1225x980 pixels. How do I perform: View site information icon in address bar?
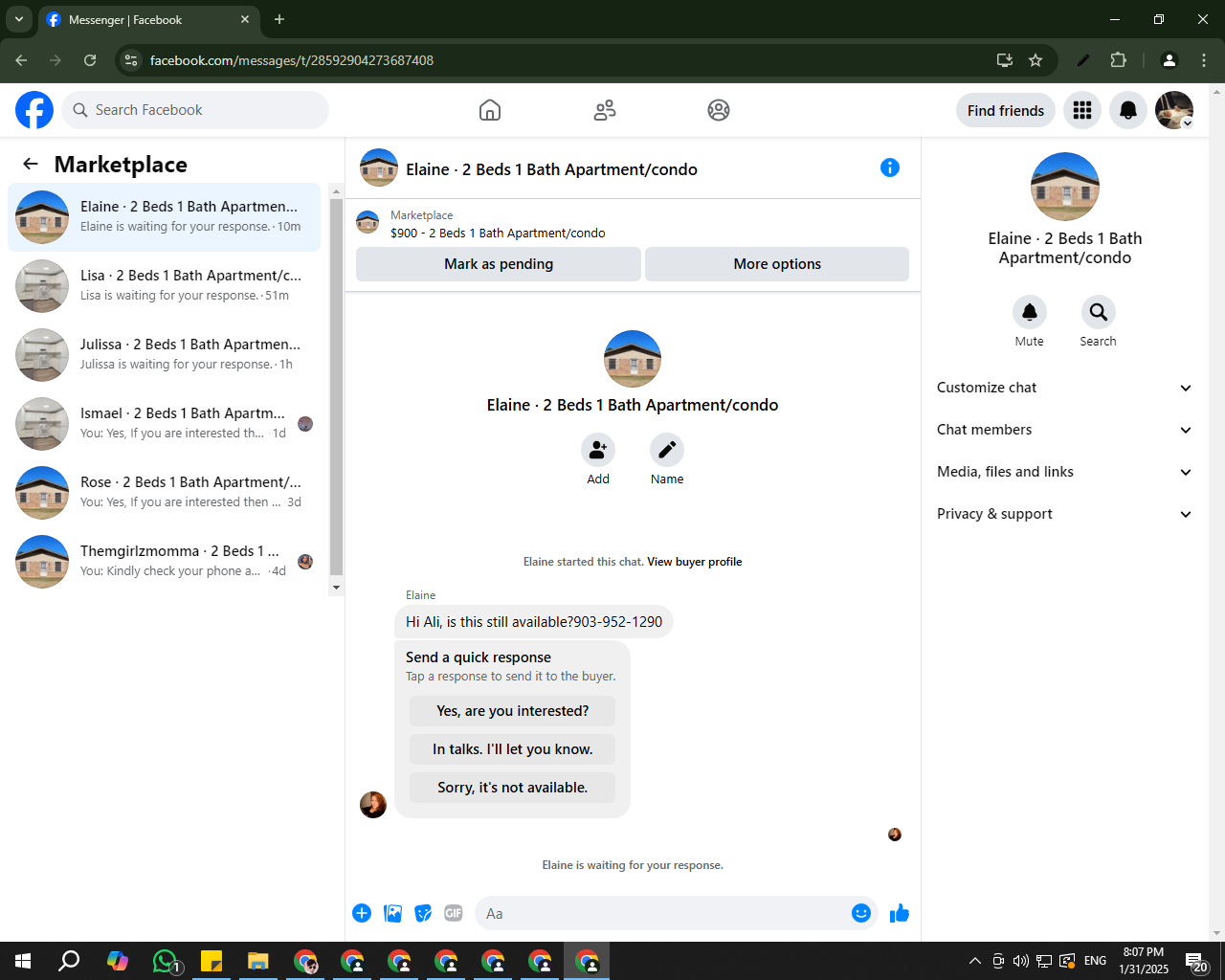tap(132, 60)
